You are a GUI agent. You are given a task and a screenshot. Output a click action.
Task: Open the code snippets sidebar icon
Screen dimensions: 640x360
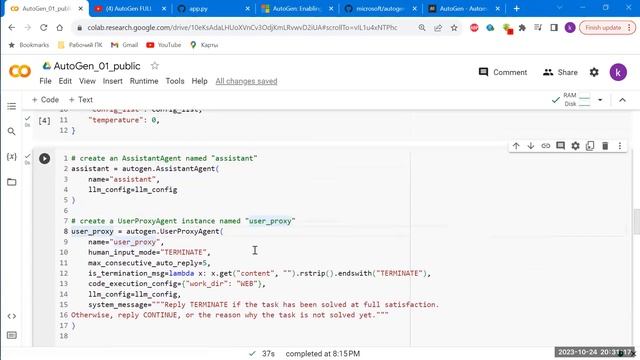[11, 316]
